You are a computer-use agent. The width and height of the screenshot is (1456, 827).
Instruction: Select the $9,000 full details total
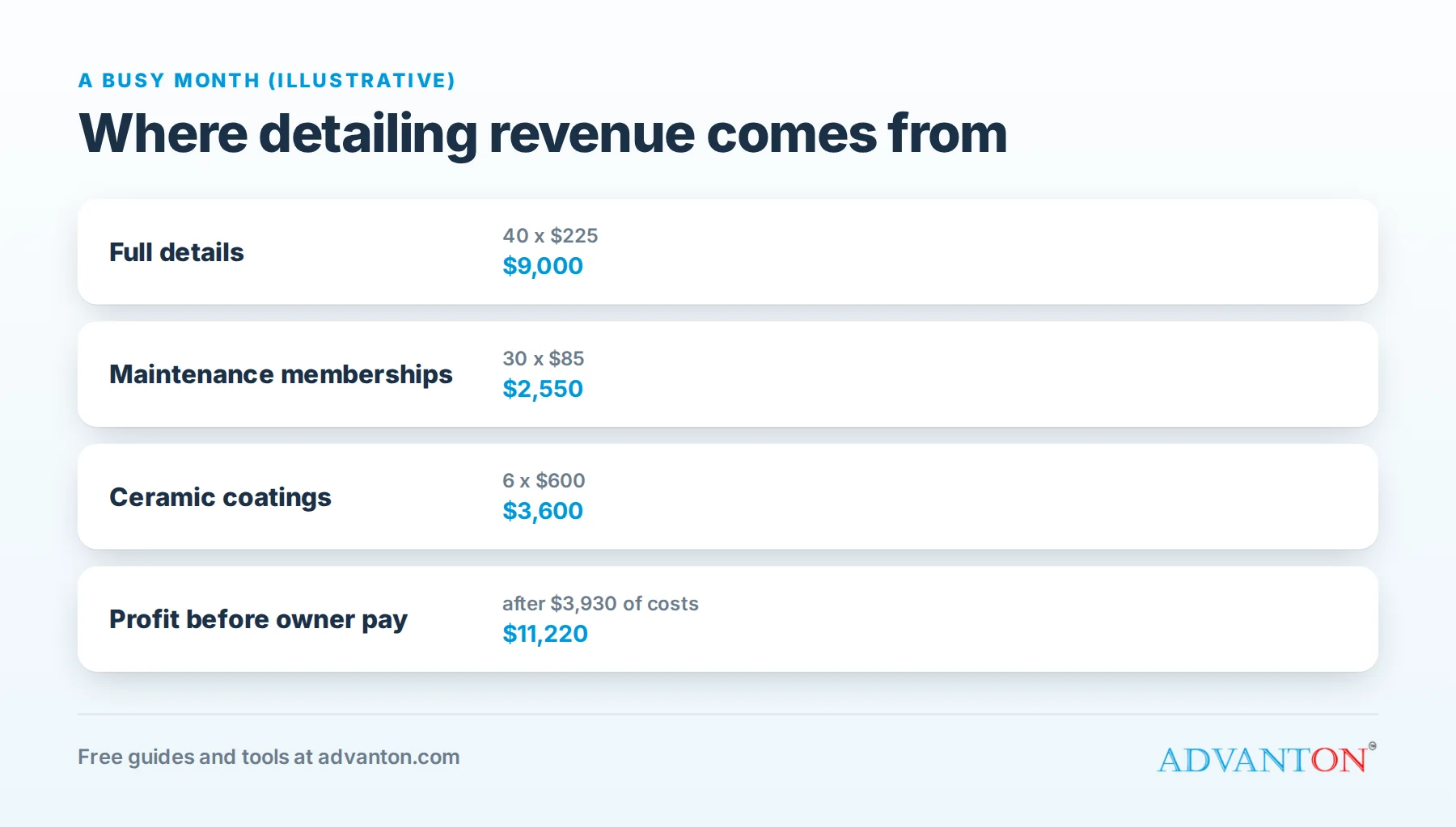(x=543, y=266)
